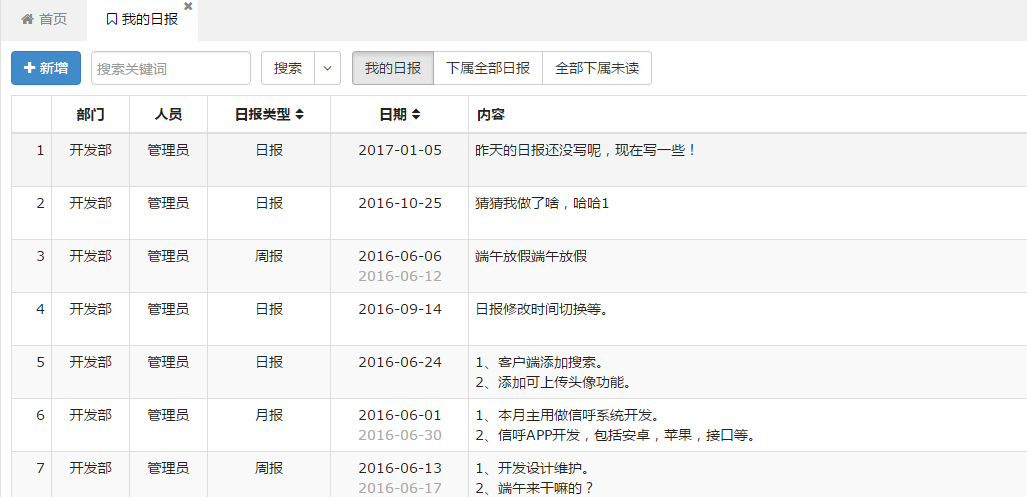Click the 新增 button to add a report

46,68
